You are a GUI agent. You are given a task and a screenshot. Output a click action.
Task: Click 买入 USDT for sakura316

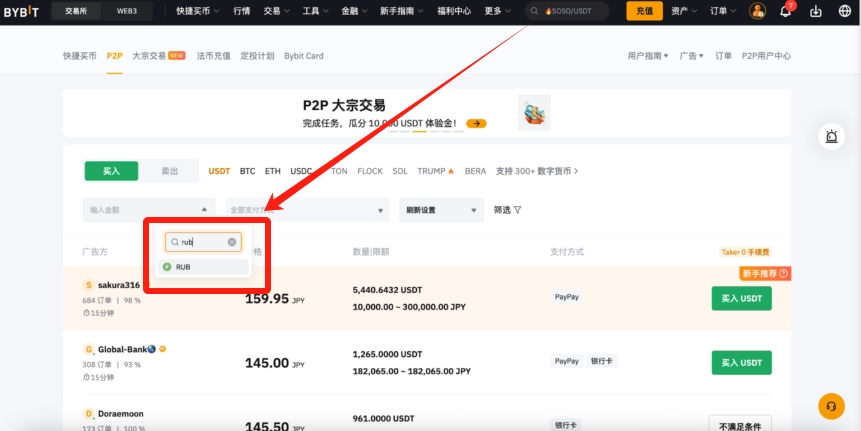742,298
